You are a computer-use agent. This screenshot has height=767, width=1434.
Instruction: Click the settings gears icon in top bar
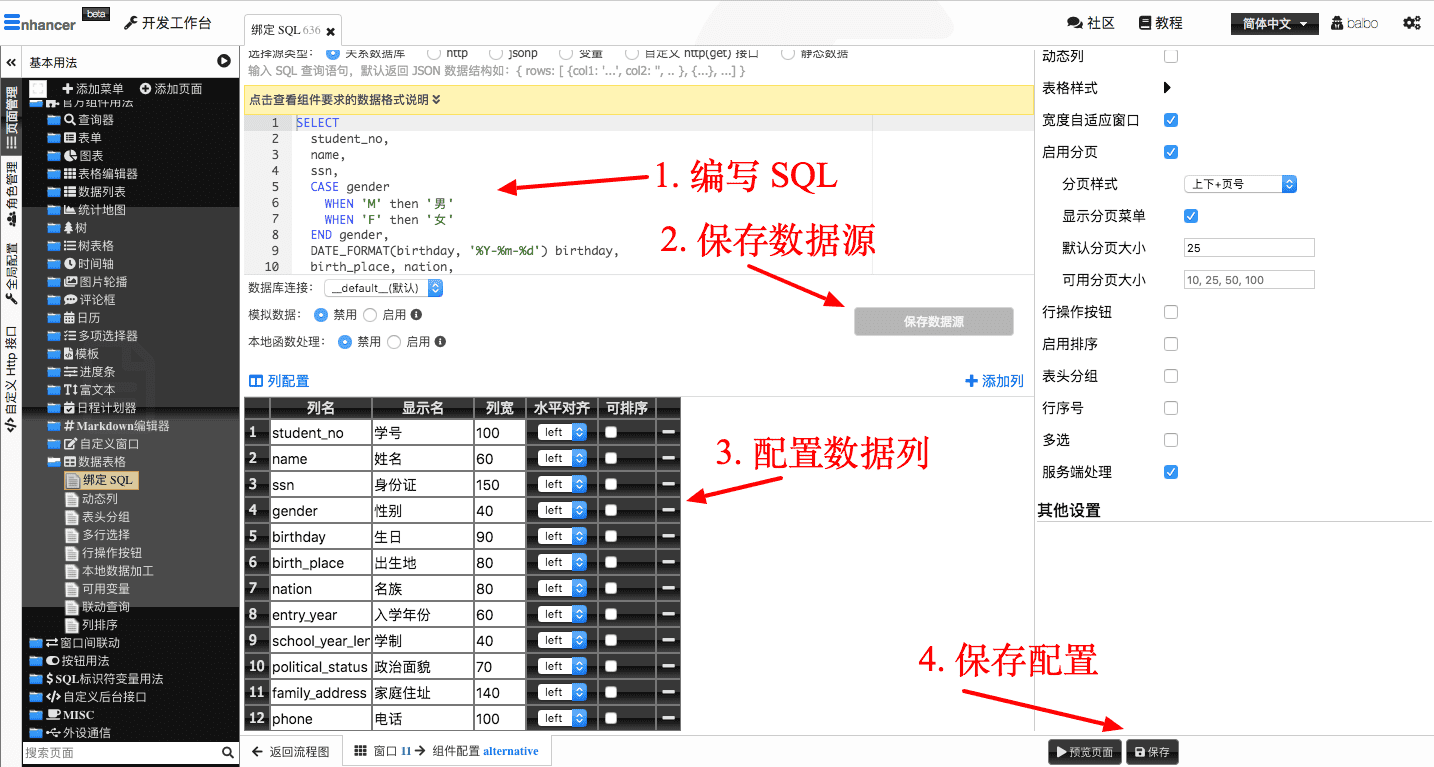pyautogui.click(x=1411, y=23)
